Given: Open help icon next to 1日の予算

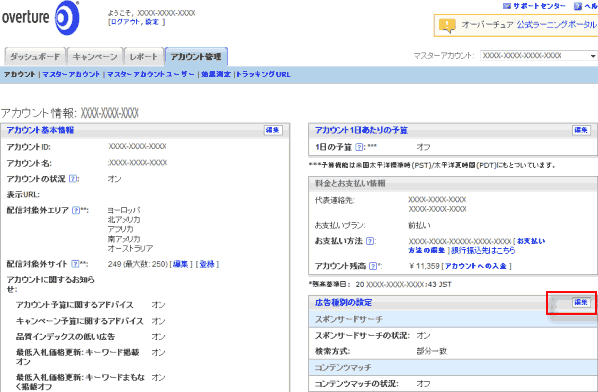Looking at the screenshot, I should pyautogui.click(x=359, y=147).
